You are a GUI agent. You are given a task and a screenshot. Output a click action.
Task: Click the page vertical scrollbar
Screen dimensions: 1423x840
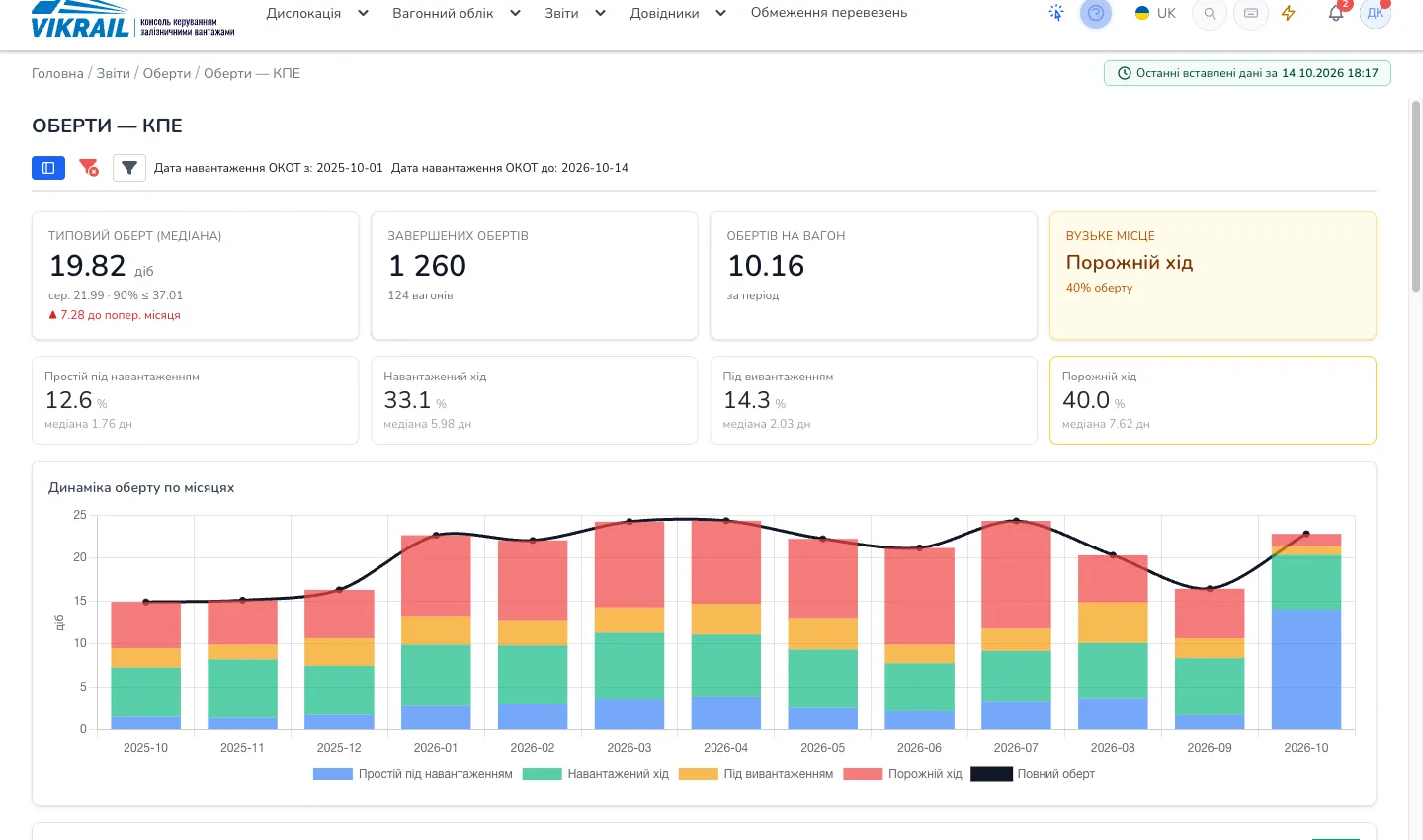[x=1416, y=196]
